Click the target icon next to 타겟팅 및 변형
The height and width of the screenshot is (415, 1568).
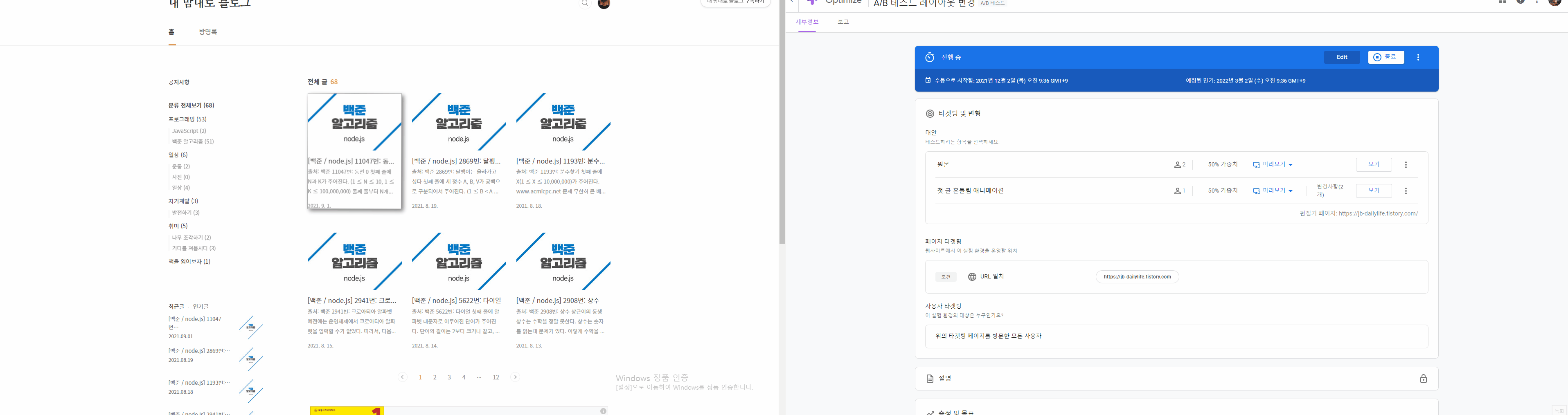[x=930, y=113]
